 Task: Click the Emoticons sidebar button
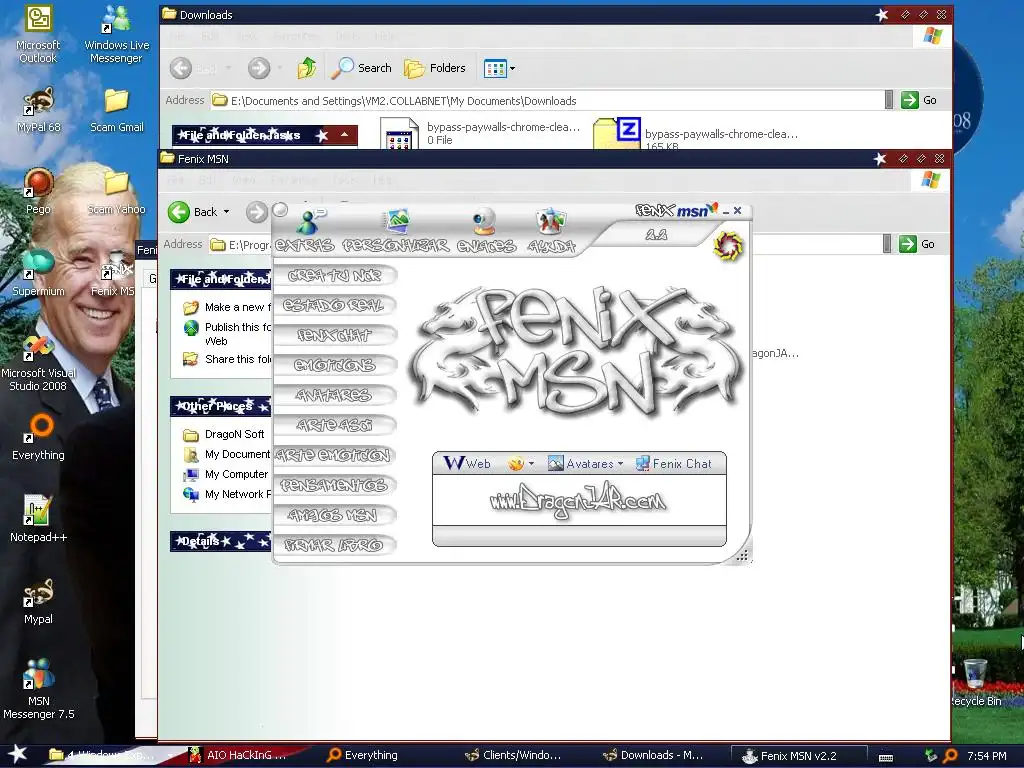pyautogui.click(x=334, y=366)
